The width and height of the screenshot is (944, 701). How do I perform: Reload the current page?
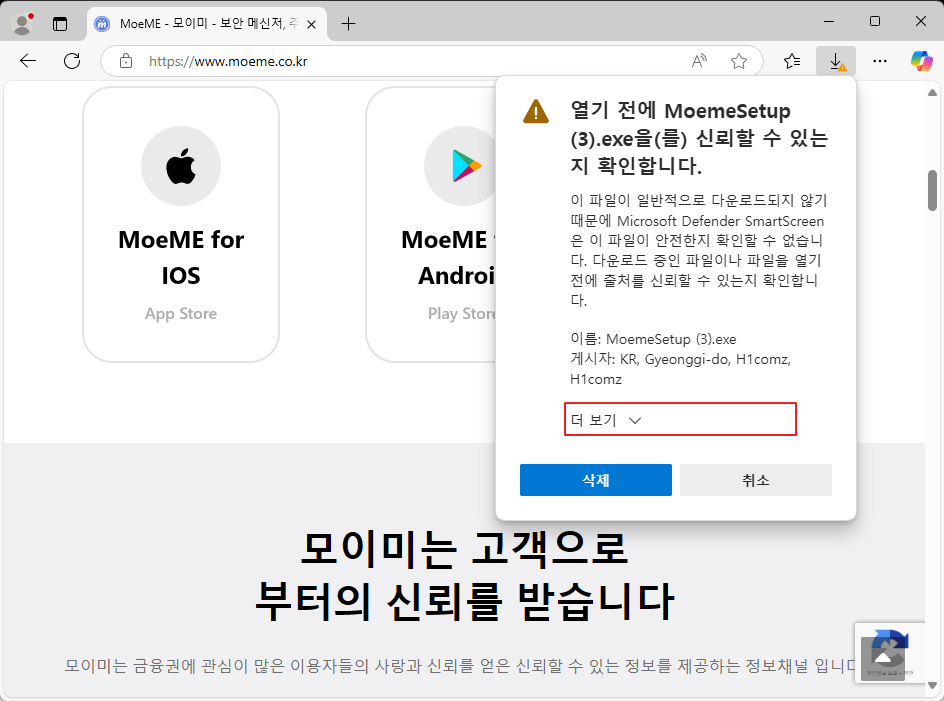point(72,61)
